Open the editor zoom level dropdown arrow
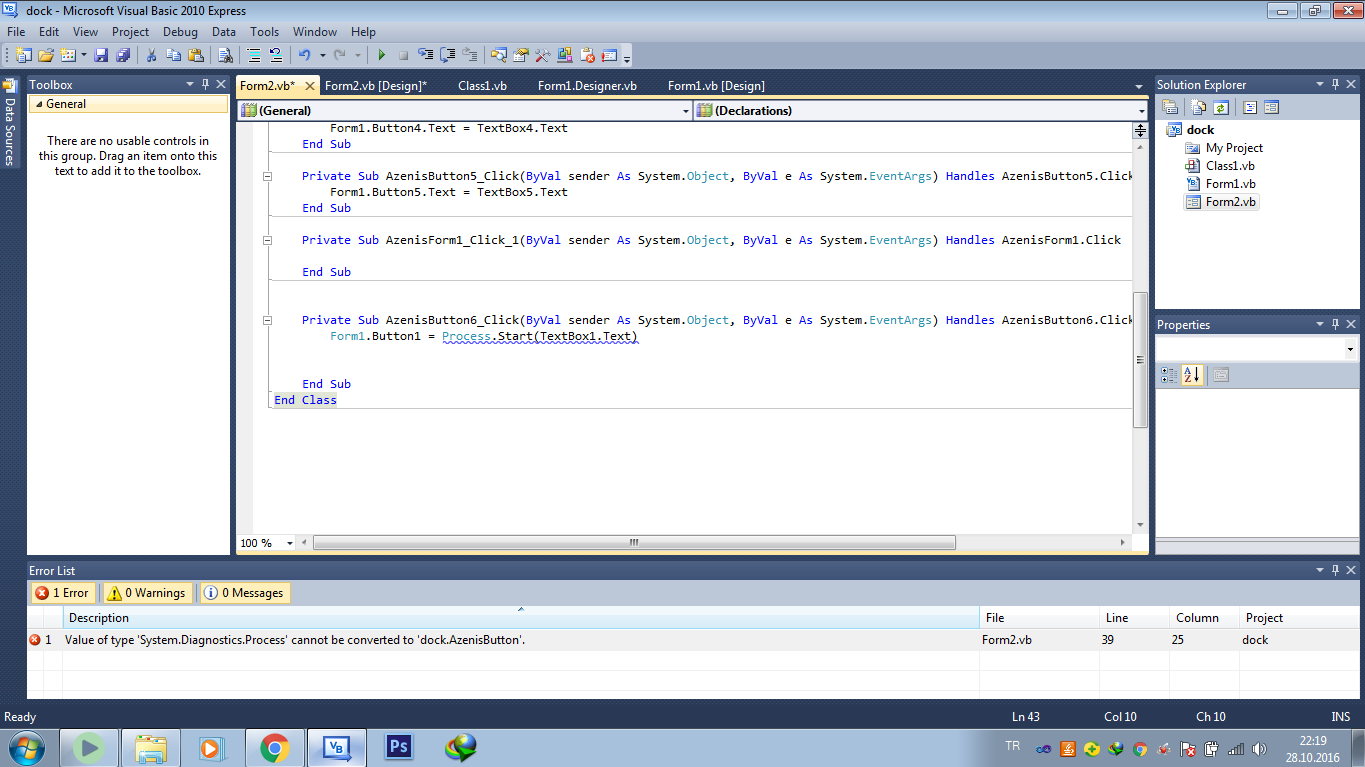The height and width of the screenshot is (767, 1365). click(x=290, y=543)
